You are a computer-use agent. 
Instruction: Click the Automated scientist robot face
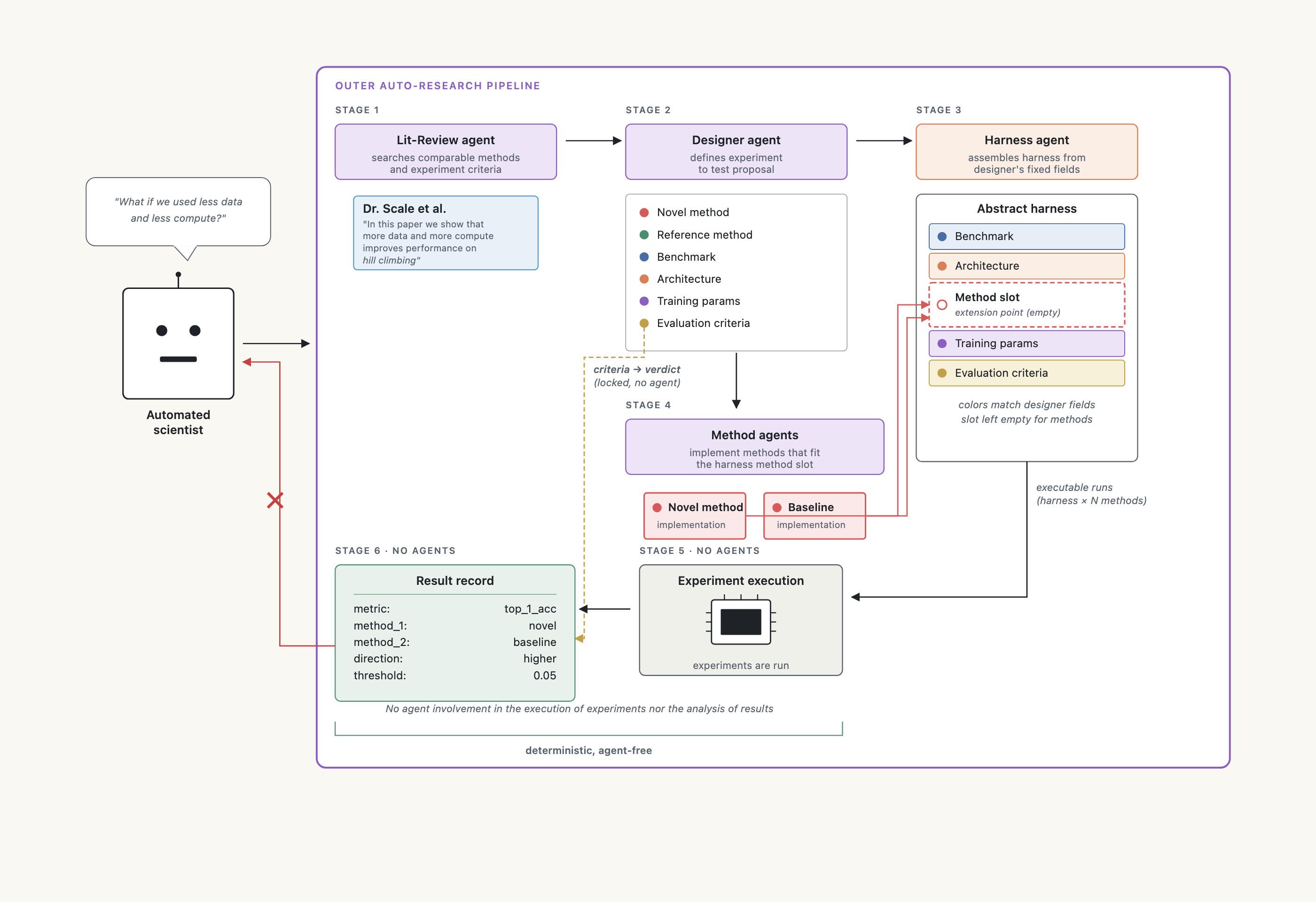coord(179,343)
